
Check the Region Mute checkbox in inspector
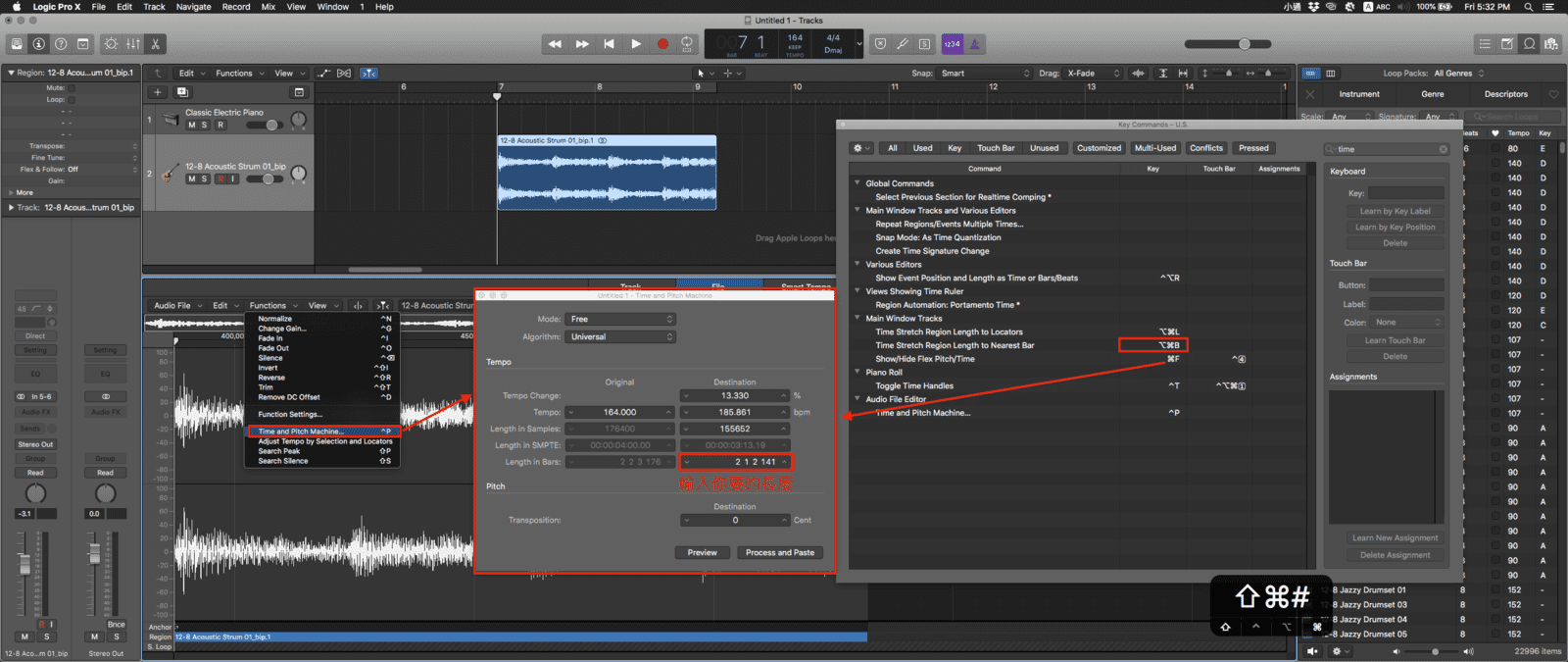tap(72, 87)
